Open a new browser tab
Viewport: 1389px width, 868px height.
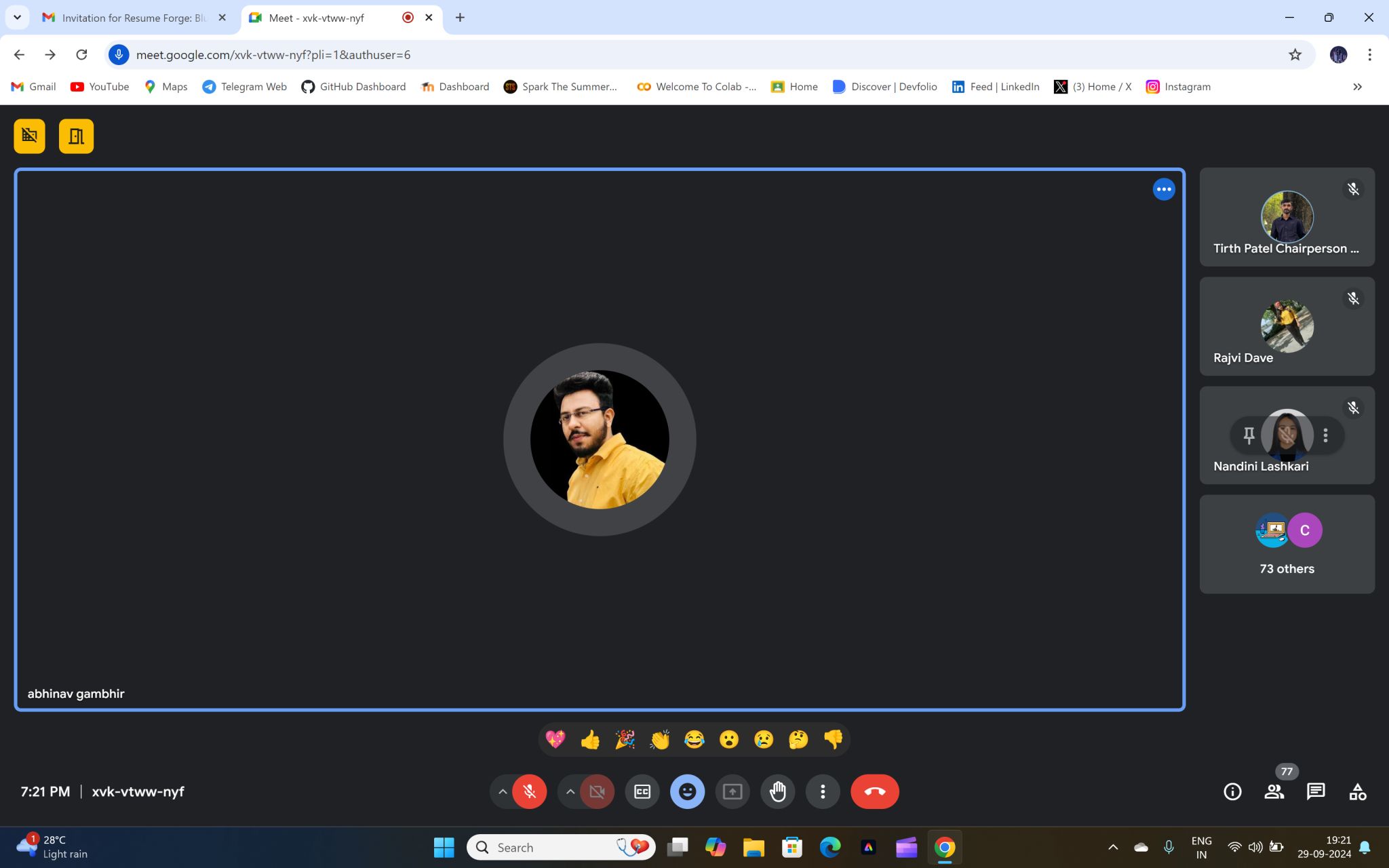[x=460, y=18]
